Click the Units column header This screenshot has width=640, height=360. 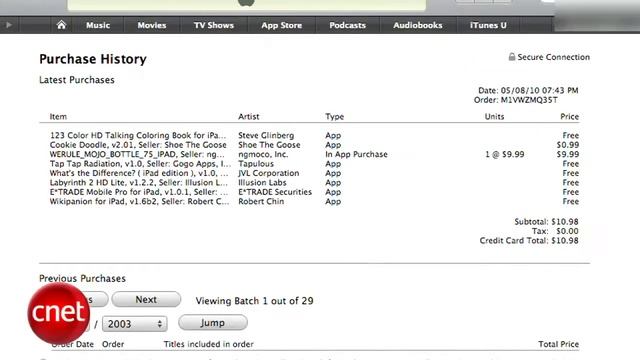494,116
